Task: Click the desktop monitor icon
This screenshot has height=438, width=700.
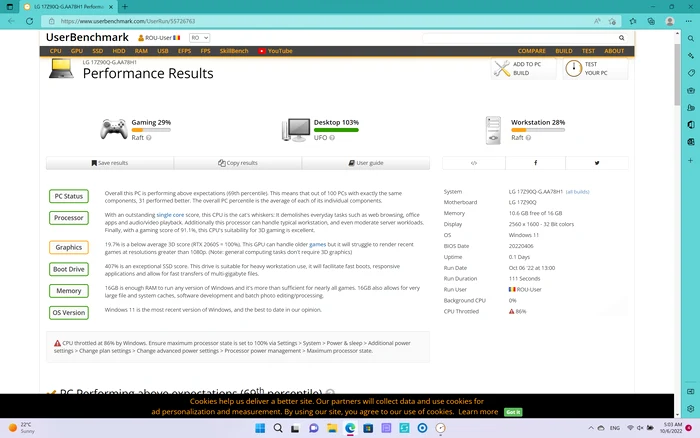Action: 296,130
